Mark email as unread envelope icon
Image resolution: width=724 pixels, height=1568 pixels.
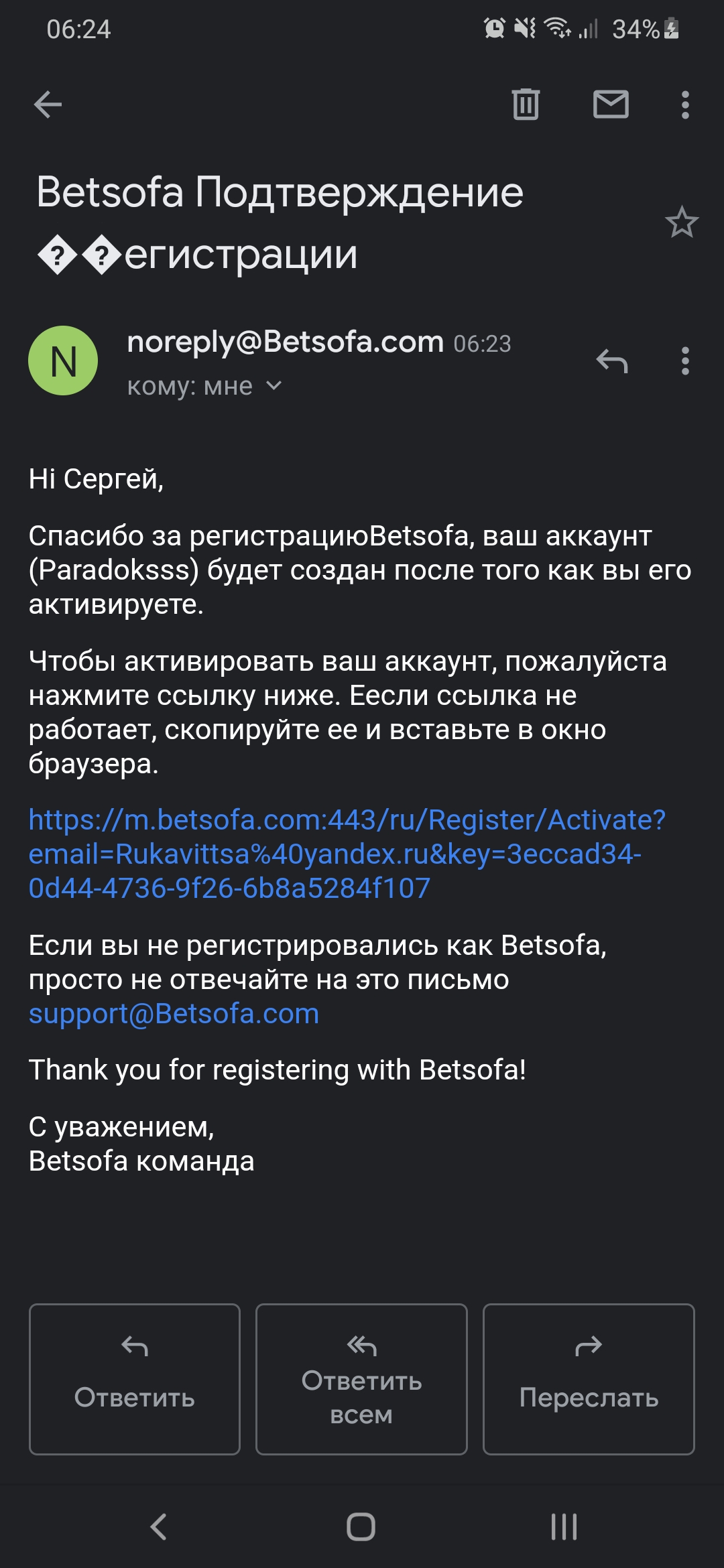[611, 105]
